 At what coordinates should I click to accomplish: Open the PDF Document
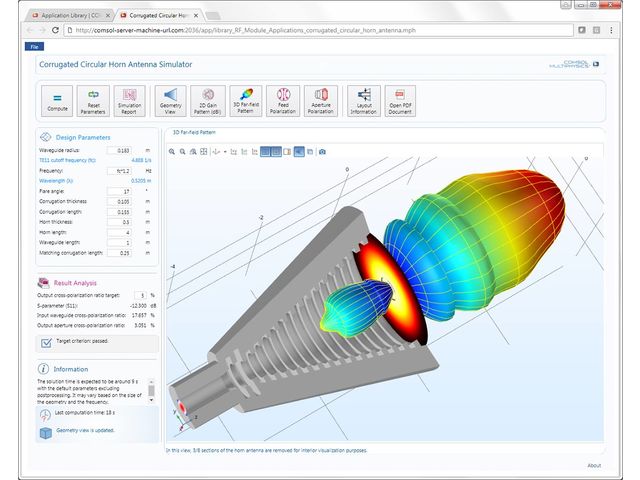[401, 100]
